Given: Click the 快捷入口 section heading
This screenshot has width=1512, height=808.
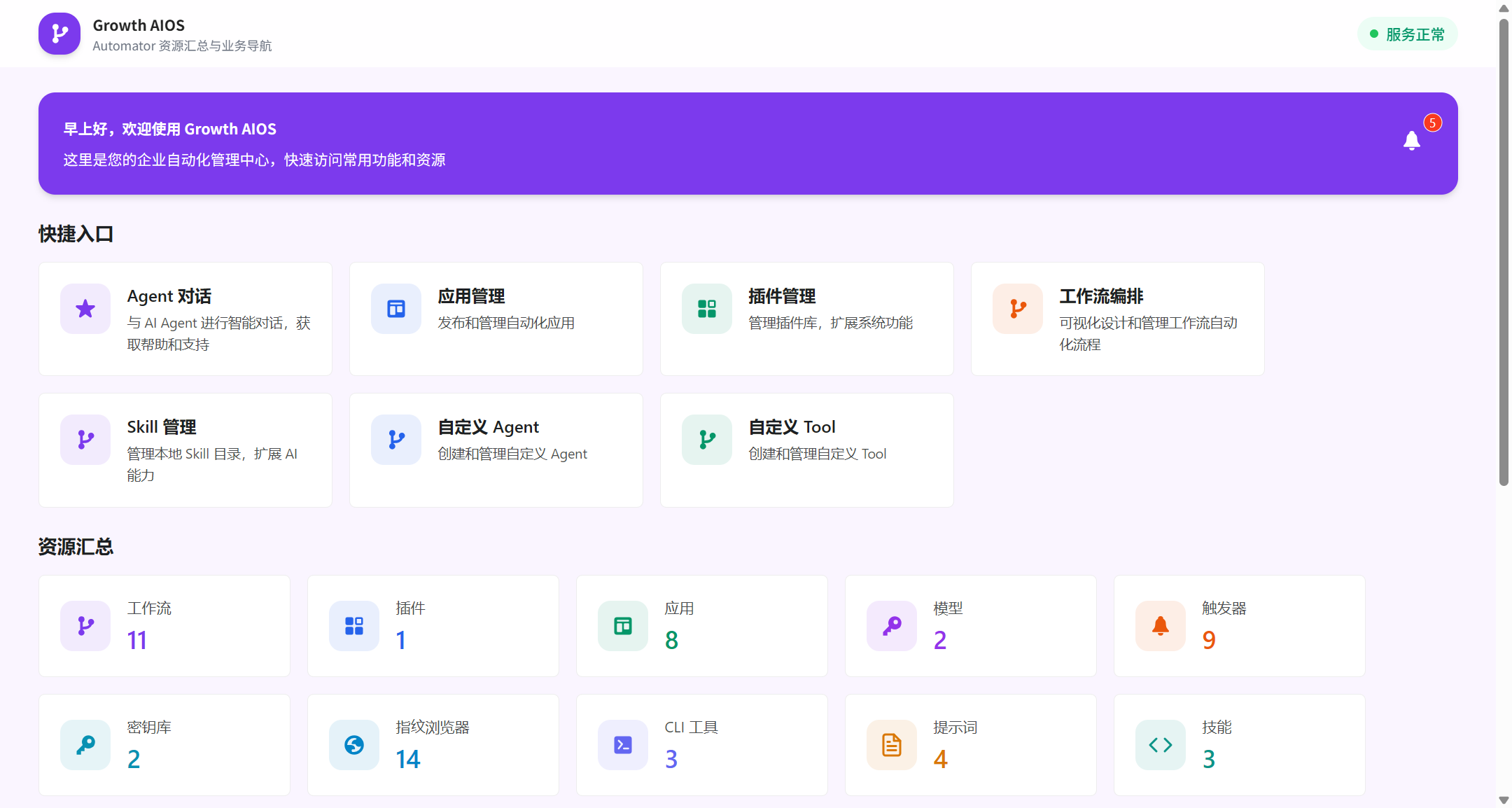Looking at the screenshot, I should click(76, 234).
